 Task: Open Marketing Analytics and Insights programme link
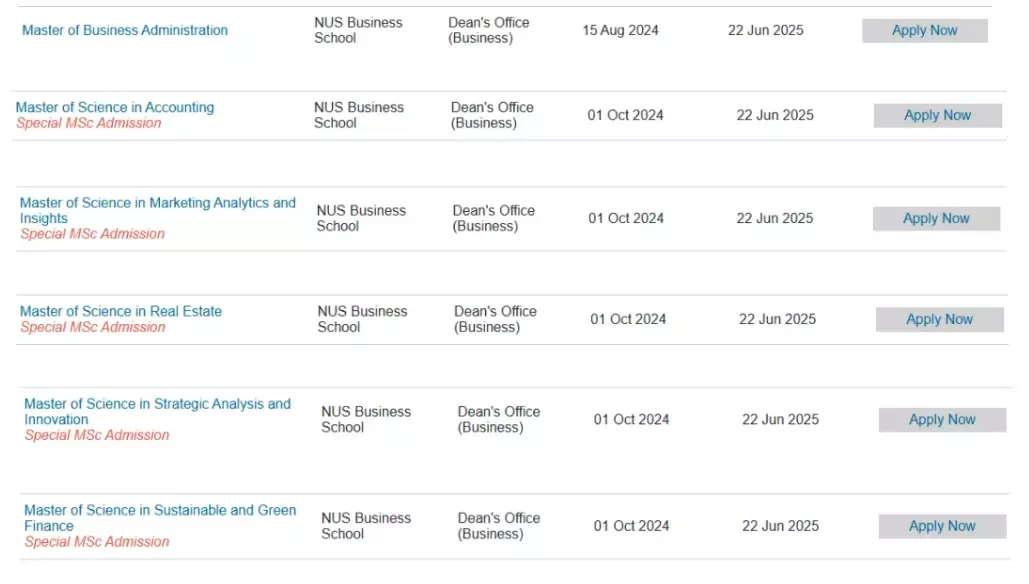[x=158, y=211]
